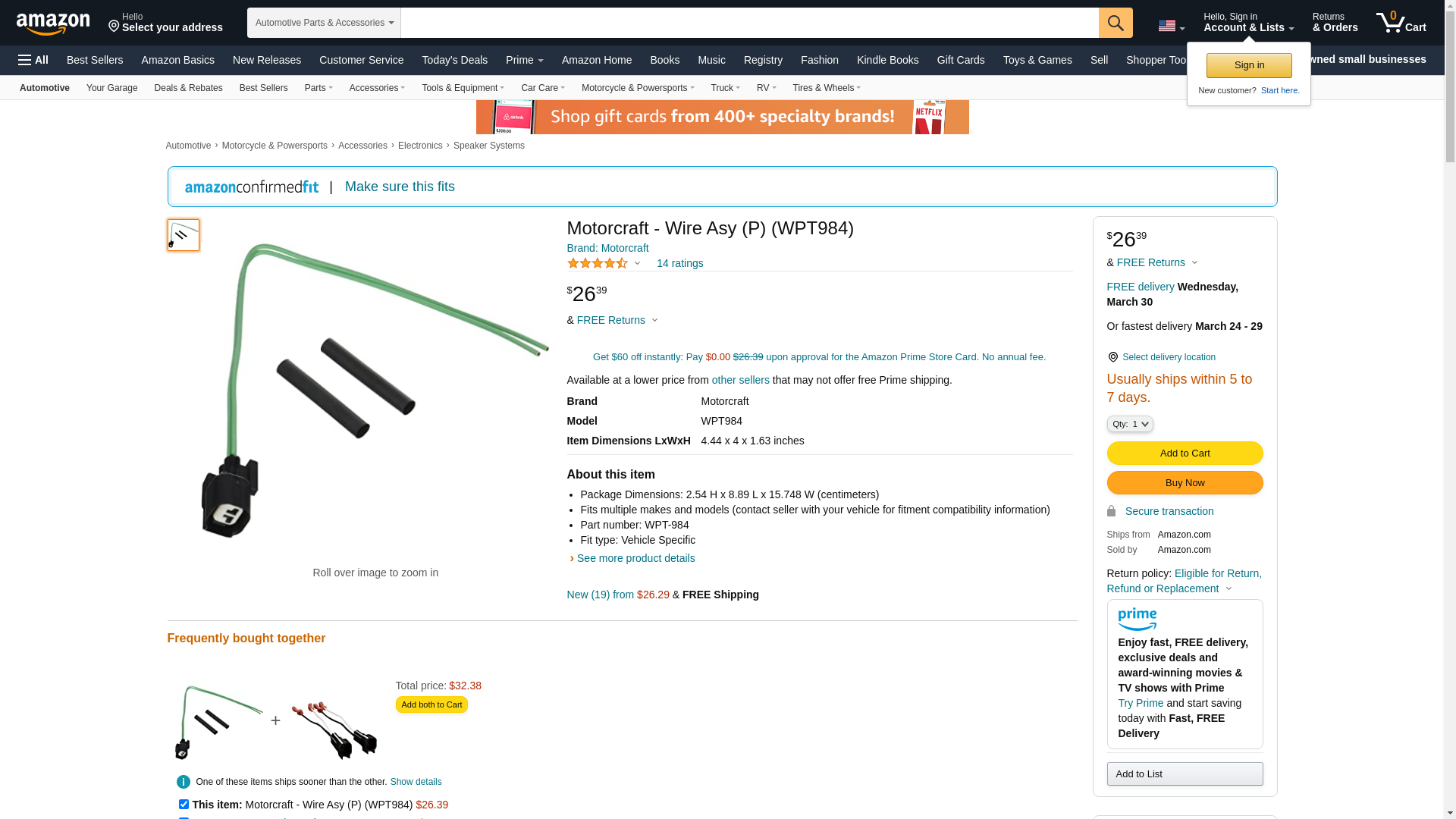Click the Add to Cart button
This screenshot has width=1456, height=819.
pos(1185,453)
